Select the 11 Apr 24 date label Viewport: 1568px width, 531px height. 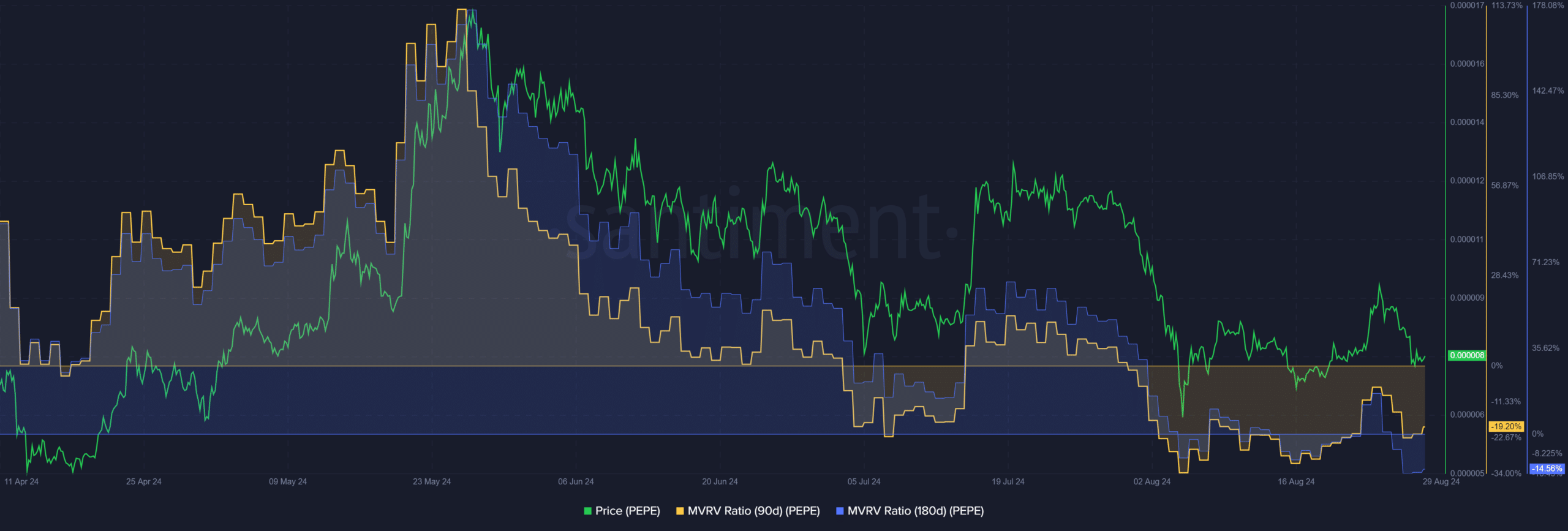point(21,481)
